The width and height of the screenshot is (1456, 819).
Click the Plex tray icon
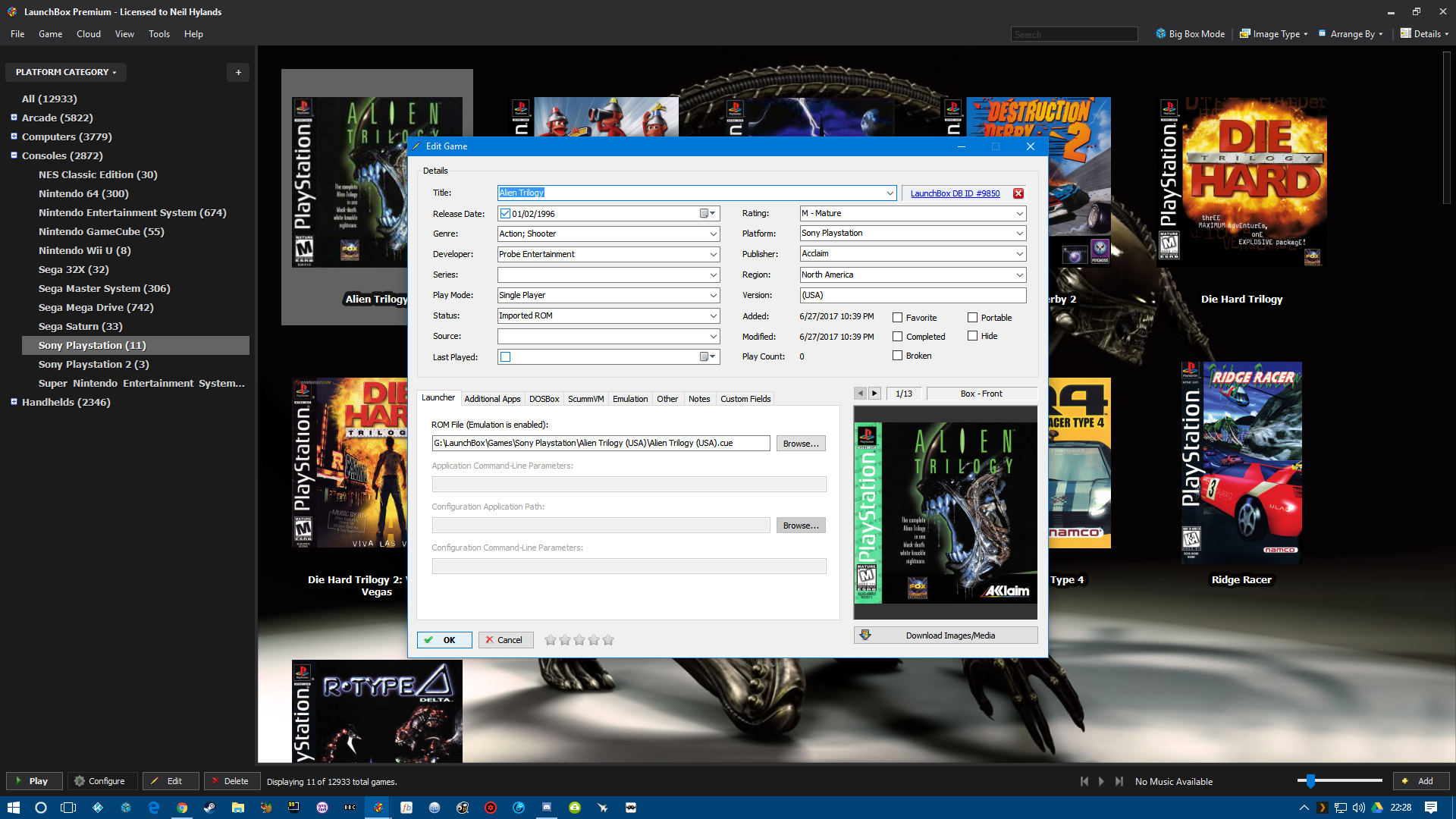[x=1322, y=808]
